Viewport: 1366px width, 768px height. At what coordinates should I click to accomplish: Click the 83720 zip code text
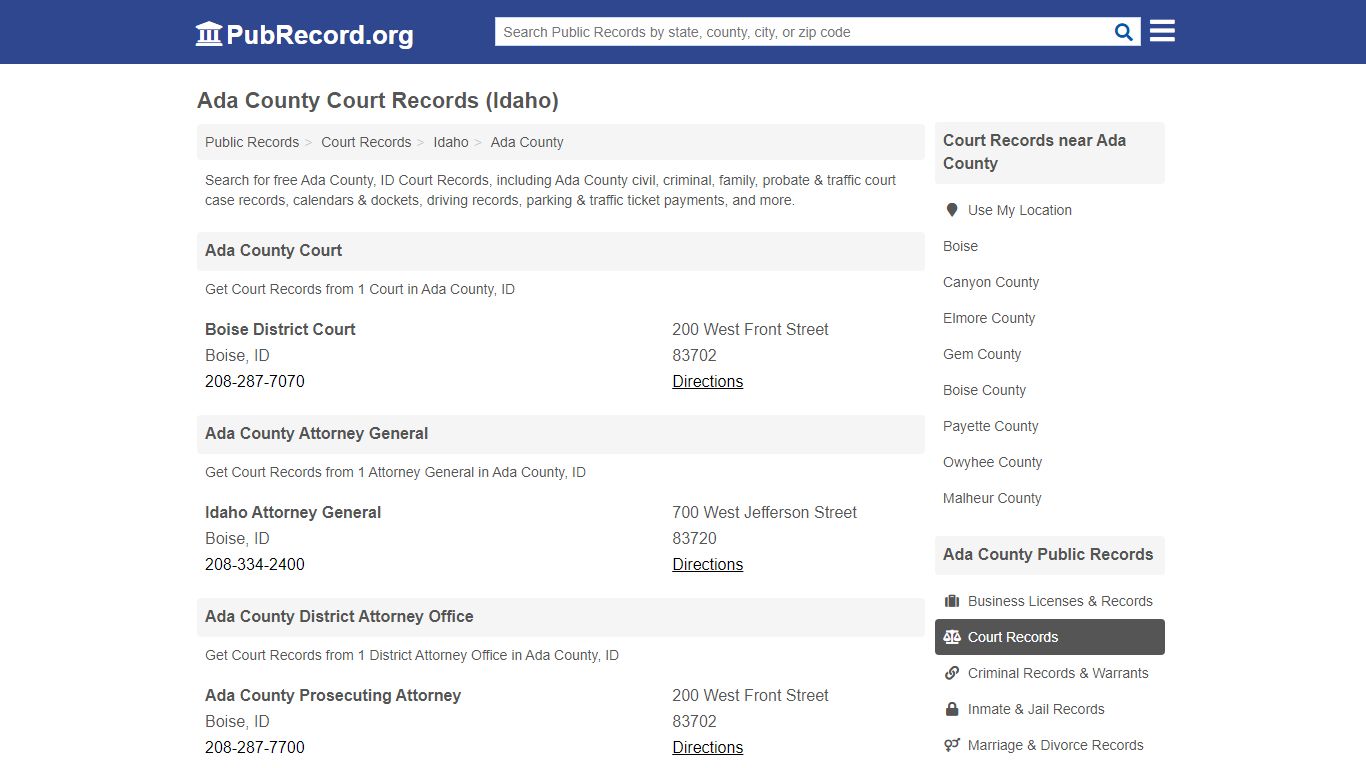click(x=695, y=538)
